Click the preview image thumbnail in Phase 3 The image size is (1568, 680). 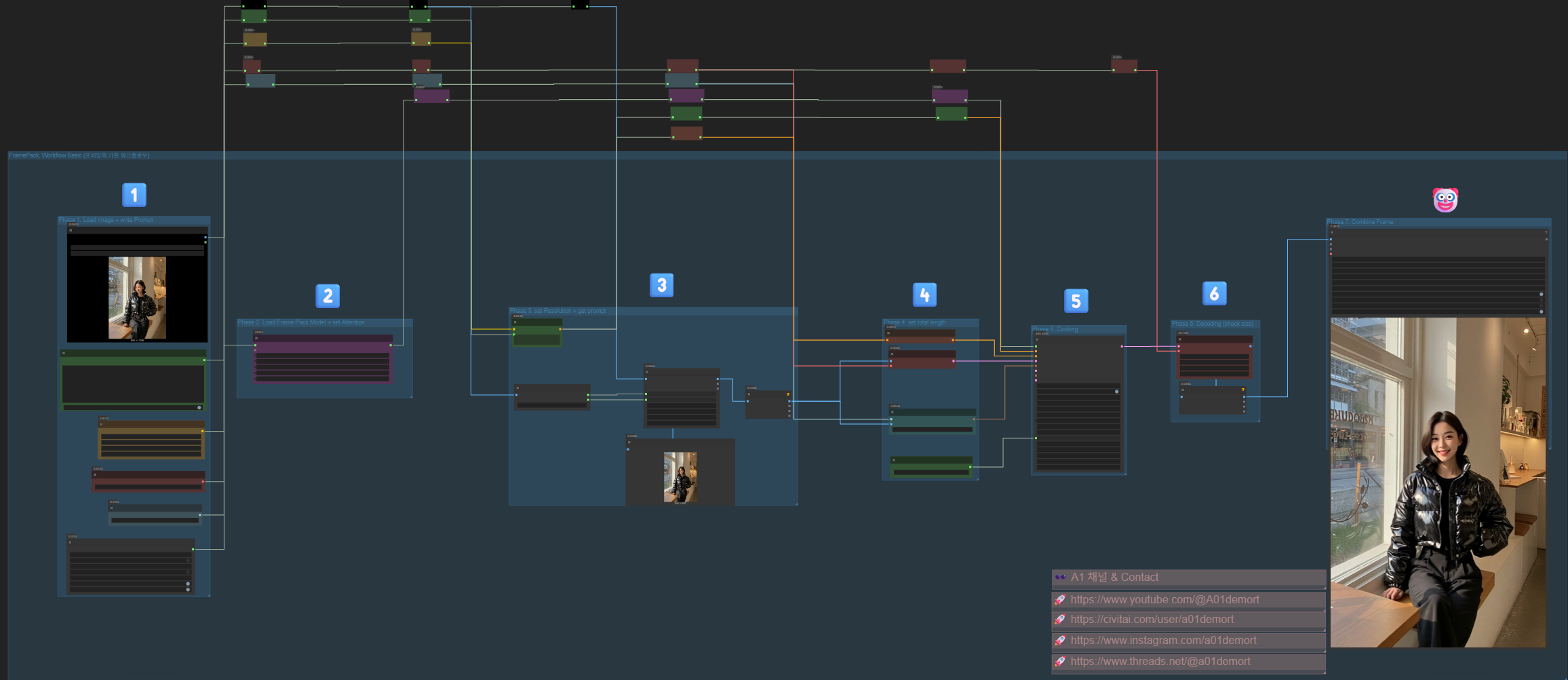[680, 478]
